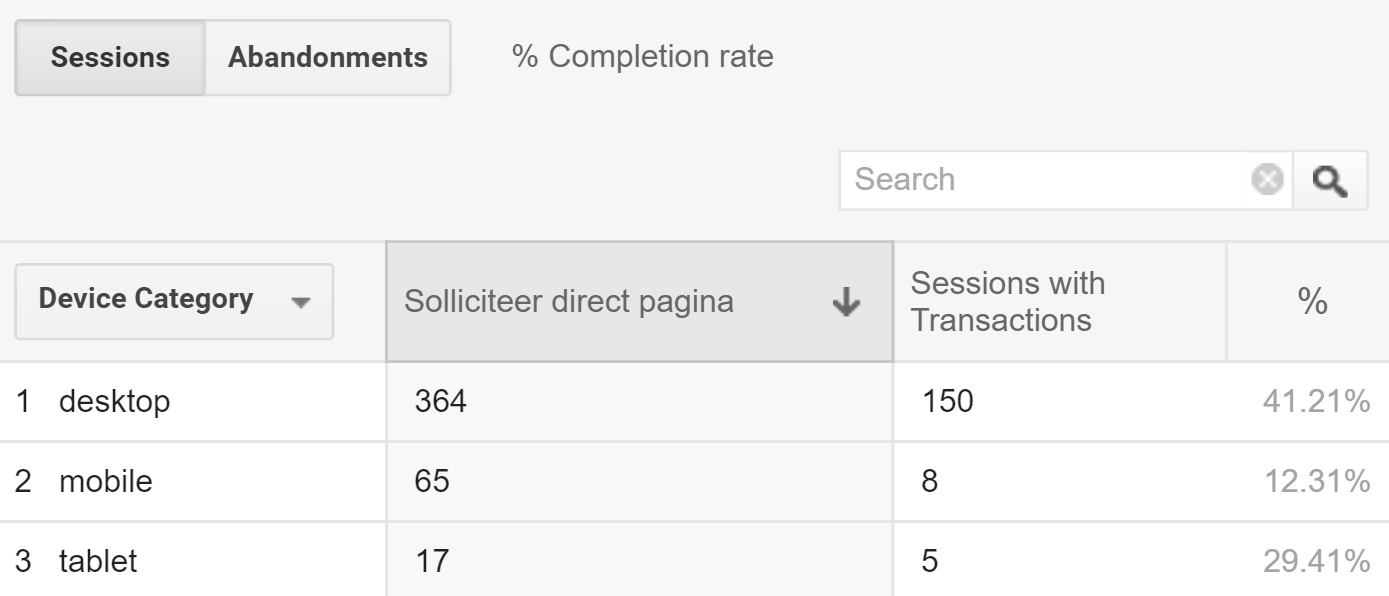Select the % Completion rate option
Image resolution: width=1389 pixels, height=596 pixels.
[x=642, y=57]
